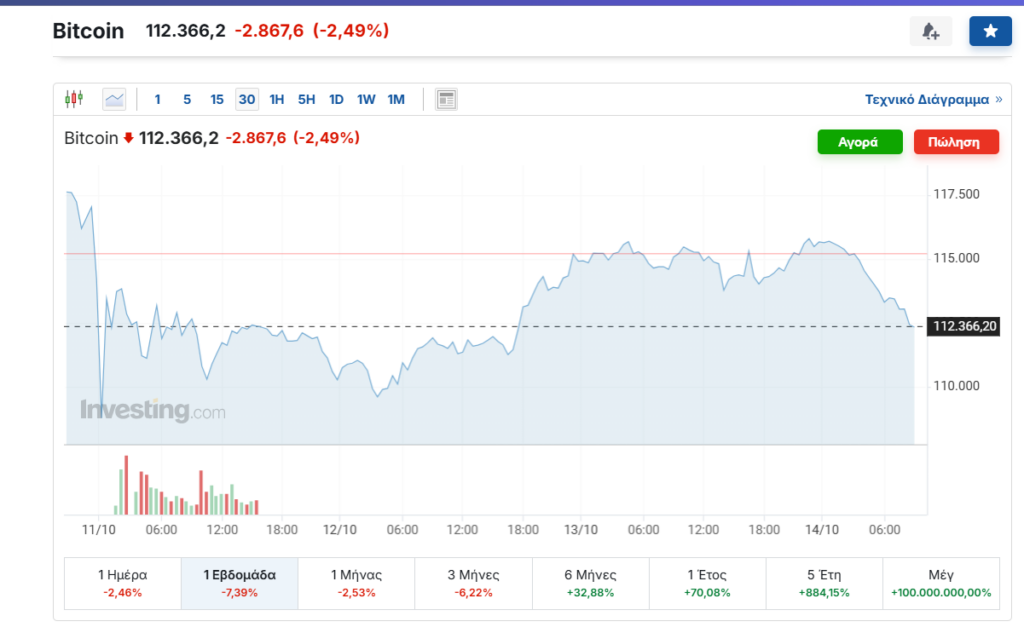The width and height of the screenshot is (1024, 633).
Task: Select the 1H chart interval
Action: (x=277, y=99)
